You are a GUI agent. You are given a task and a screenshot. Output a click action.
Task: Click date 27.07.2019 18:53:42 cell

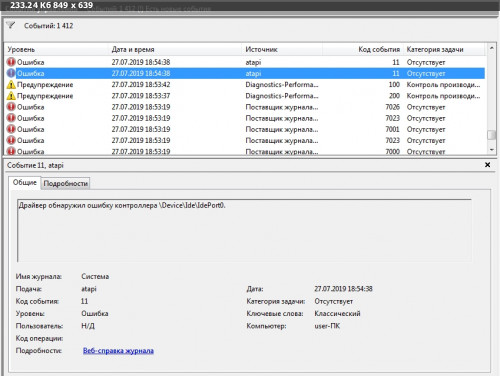[141, 85]
